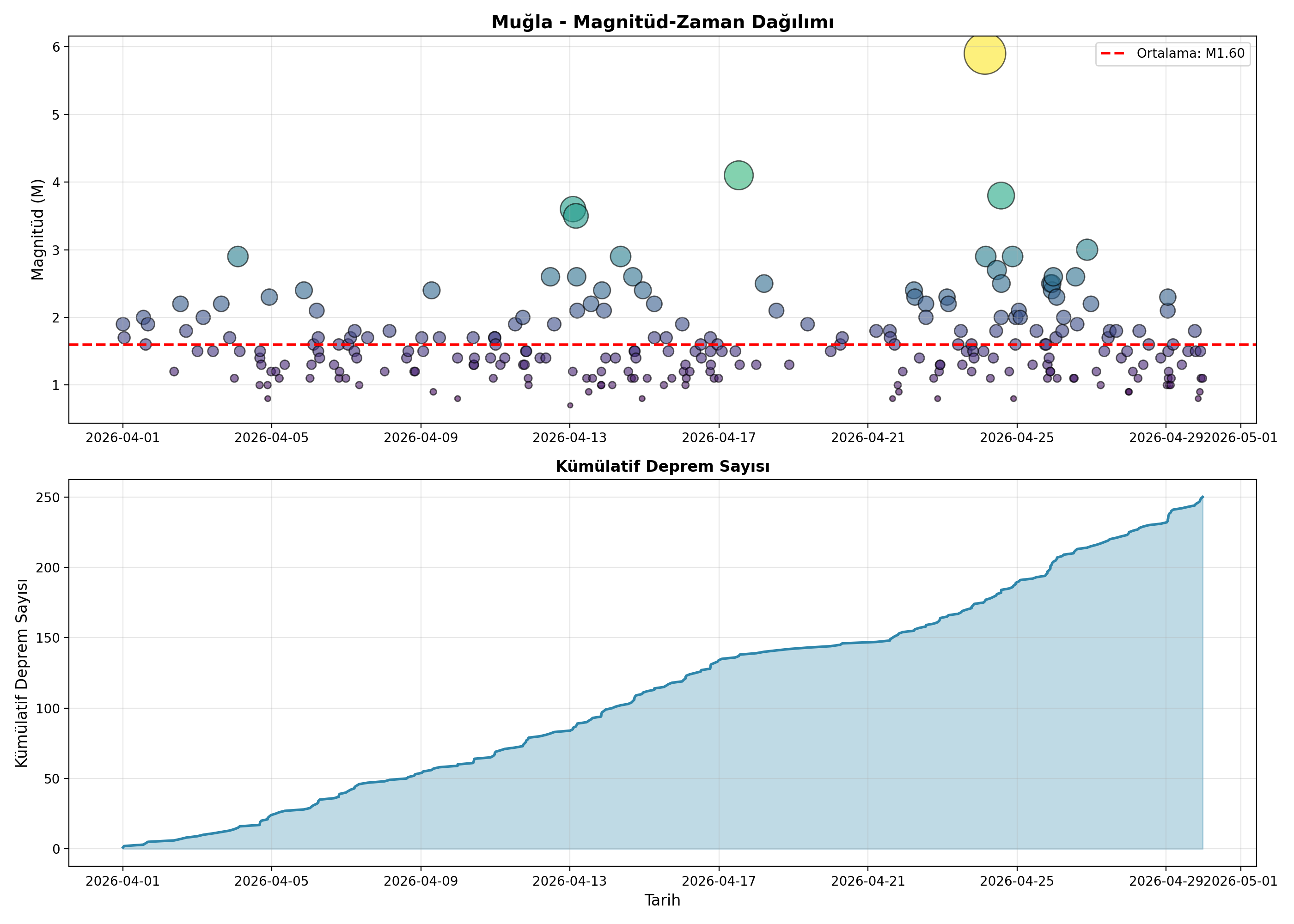Click "2026-04-25" under the top scatter chart
This screenshot has height=924, width=1294.
[x=1017, y=438]
